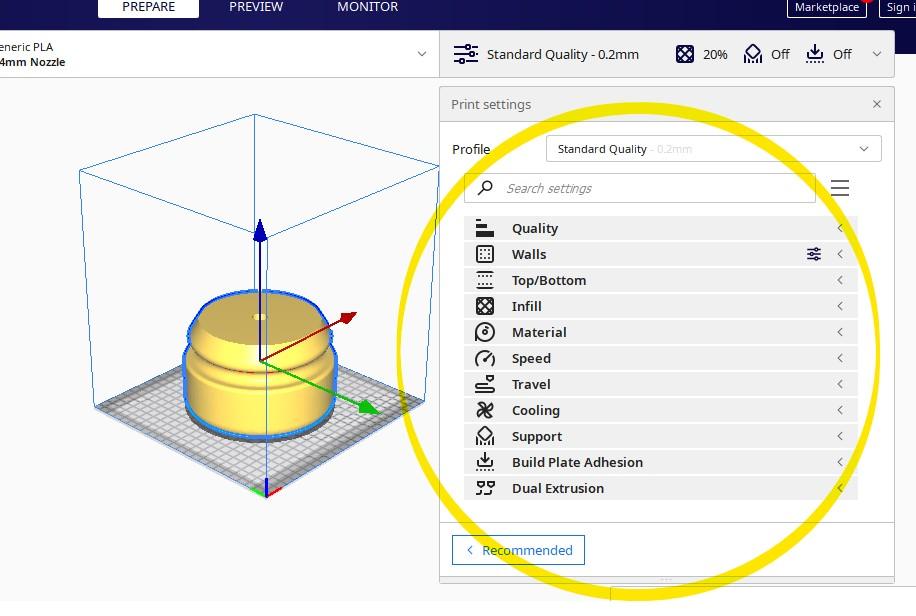Click the Travel category icon

click(485, 384)
